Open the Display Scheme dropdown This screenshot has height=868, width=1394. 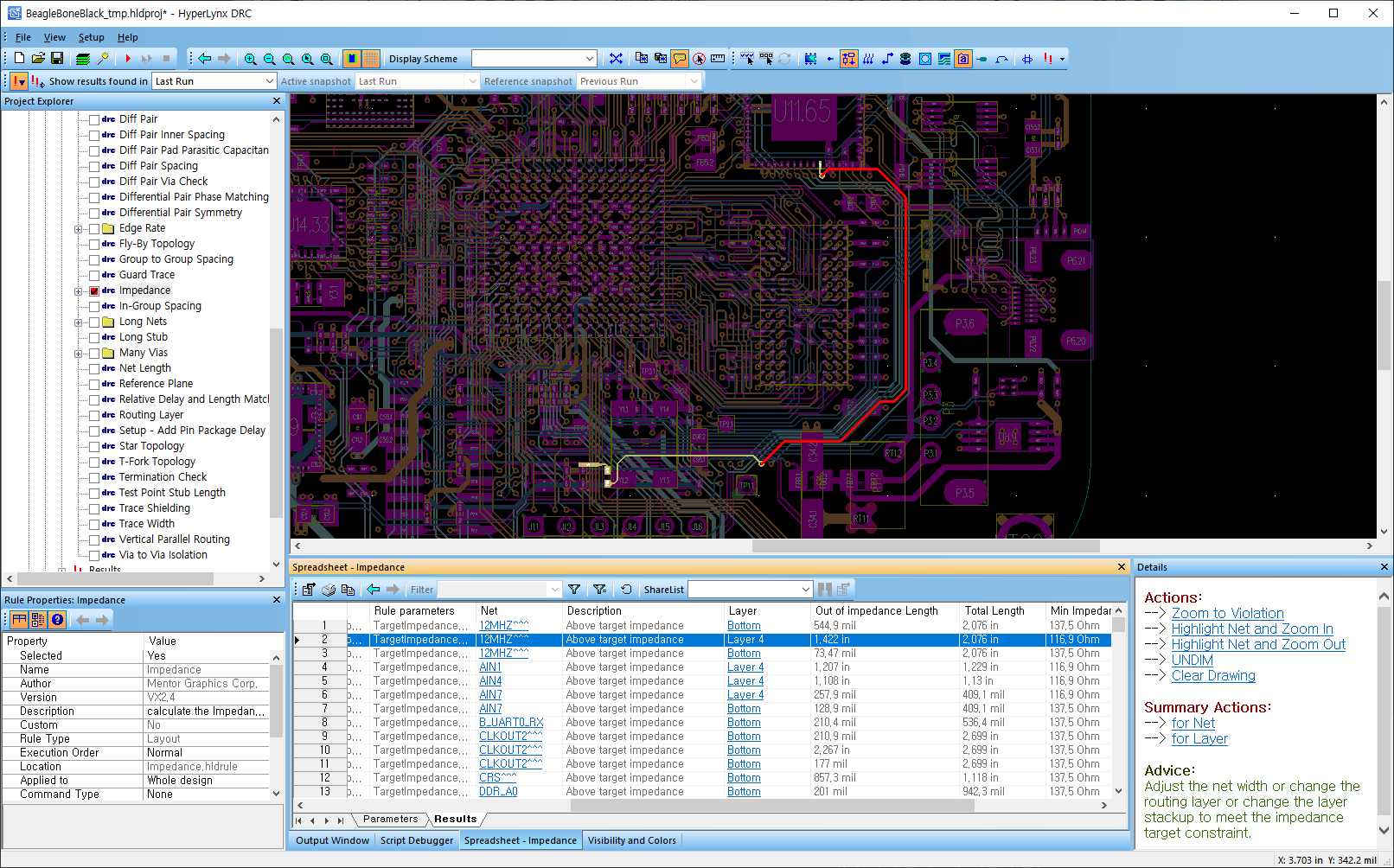590,59
